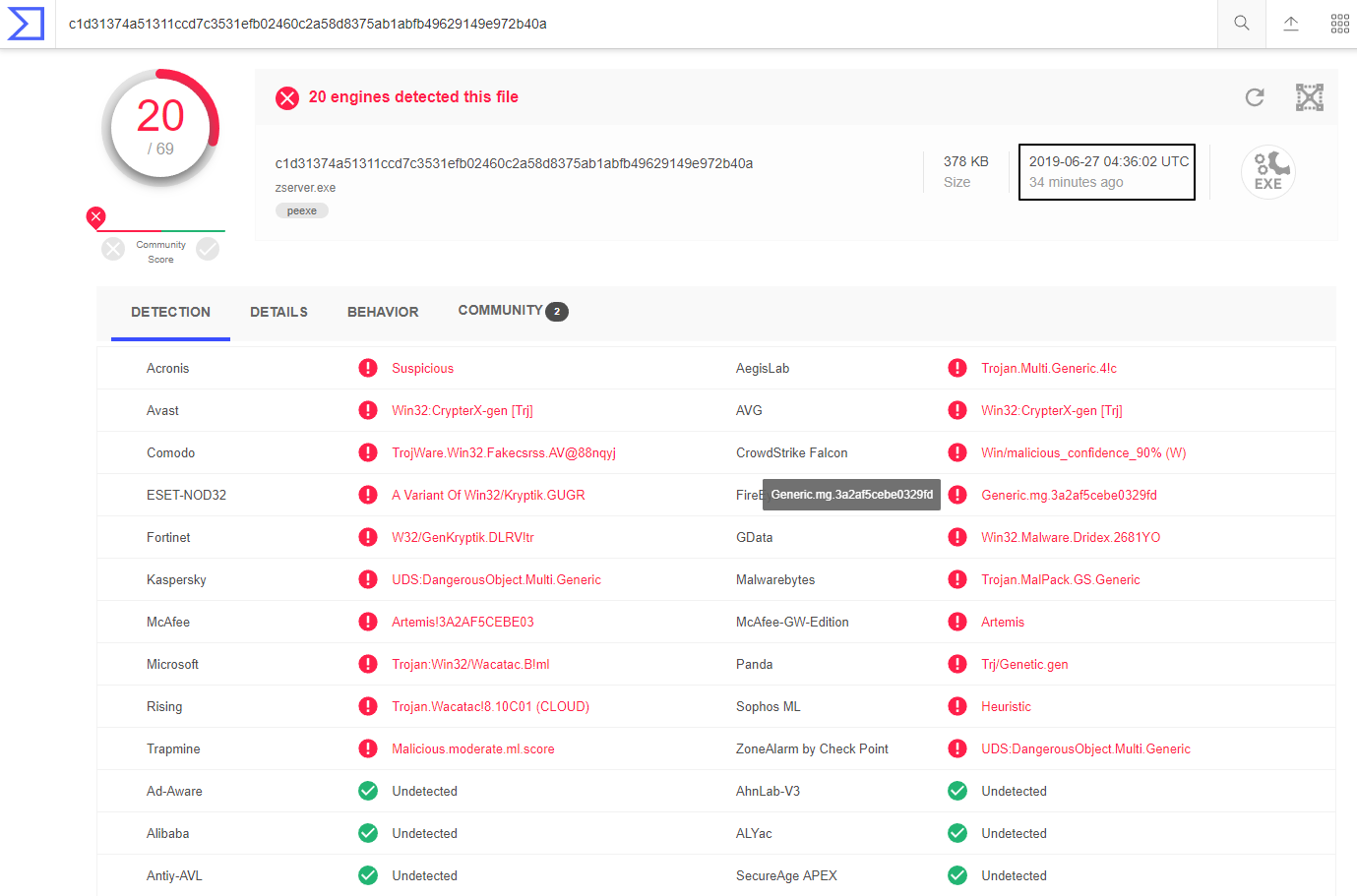The width and height of the screenshot is (1357, 896).
Task: Click alert icon beside Sophos ML result
Action: pyautogui.click(x=957, y=706)
